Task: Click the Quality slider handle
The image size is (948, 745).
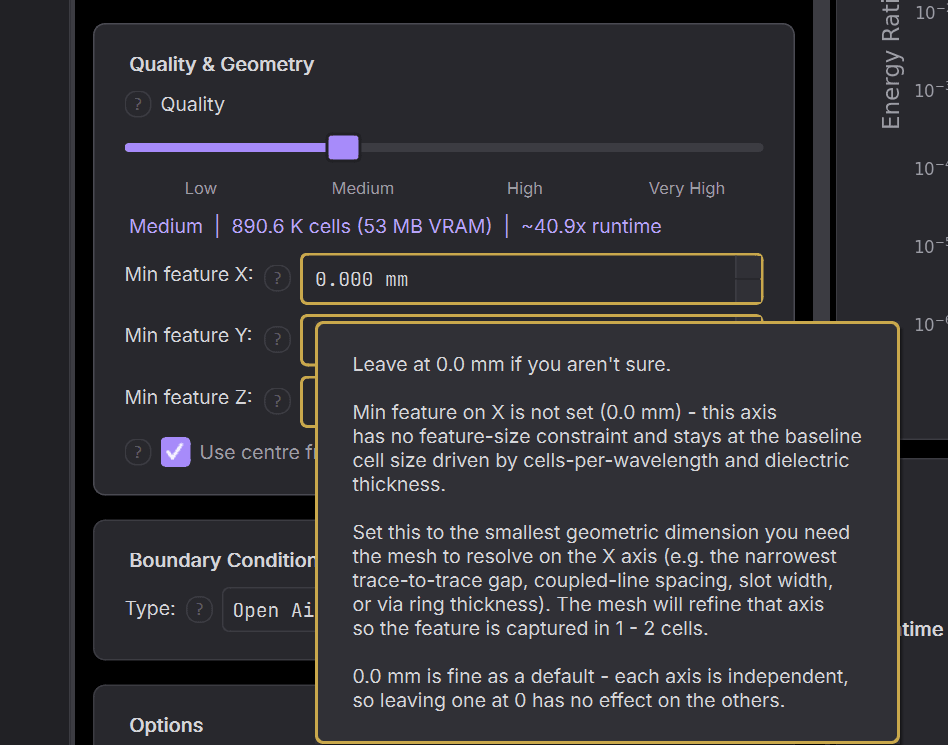Action: [x=343, y=148]
